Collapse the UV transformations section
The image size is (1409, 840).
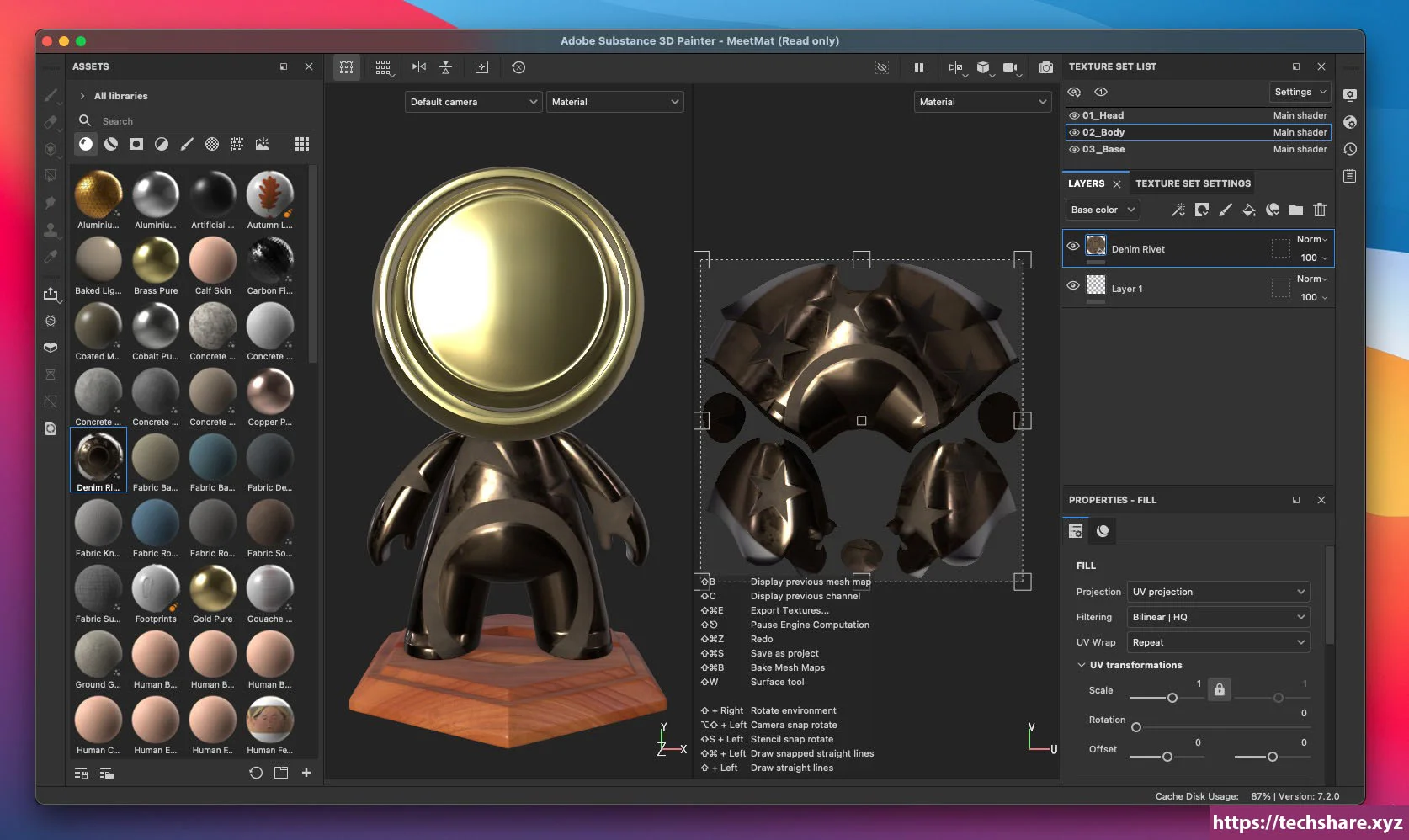pos(1082,665)
